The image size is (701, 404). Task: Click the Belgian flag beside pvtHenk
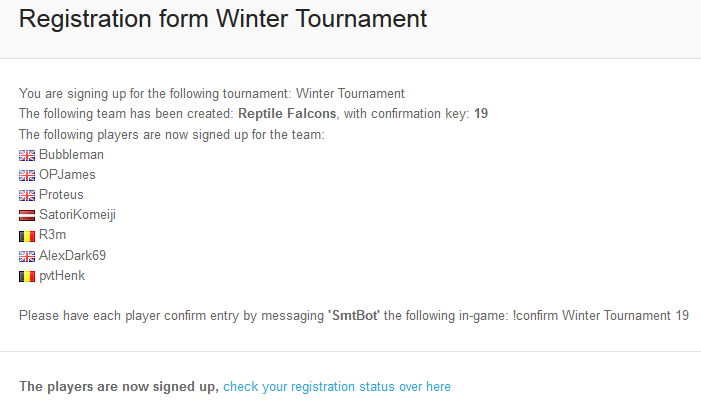click(x=27, y=277)
